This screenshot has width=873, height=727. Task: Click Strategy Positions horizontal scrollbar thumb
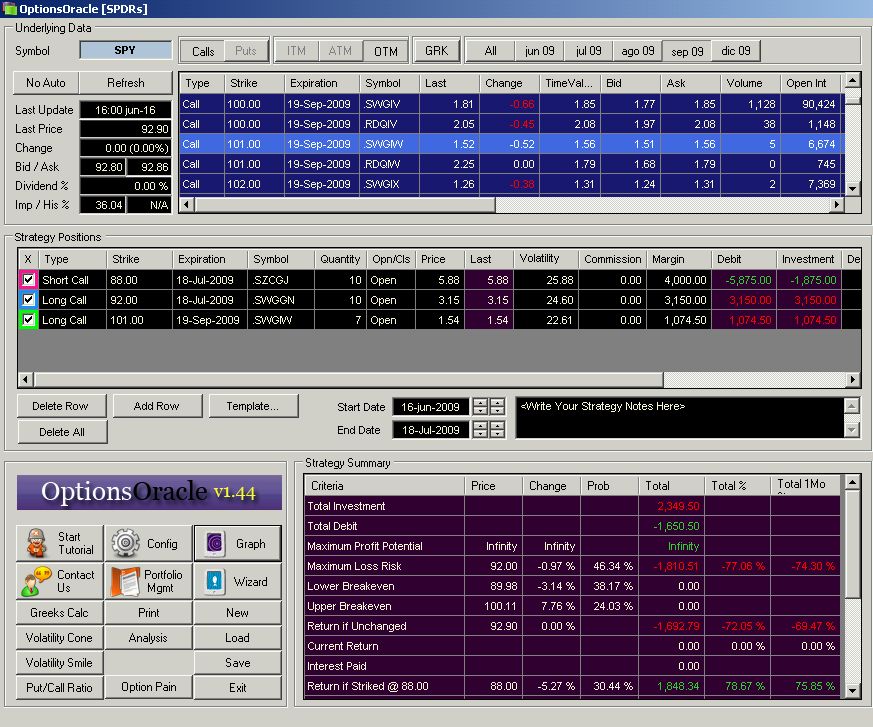tap(349, 380)
